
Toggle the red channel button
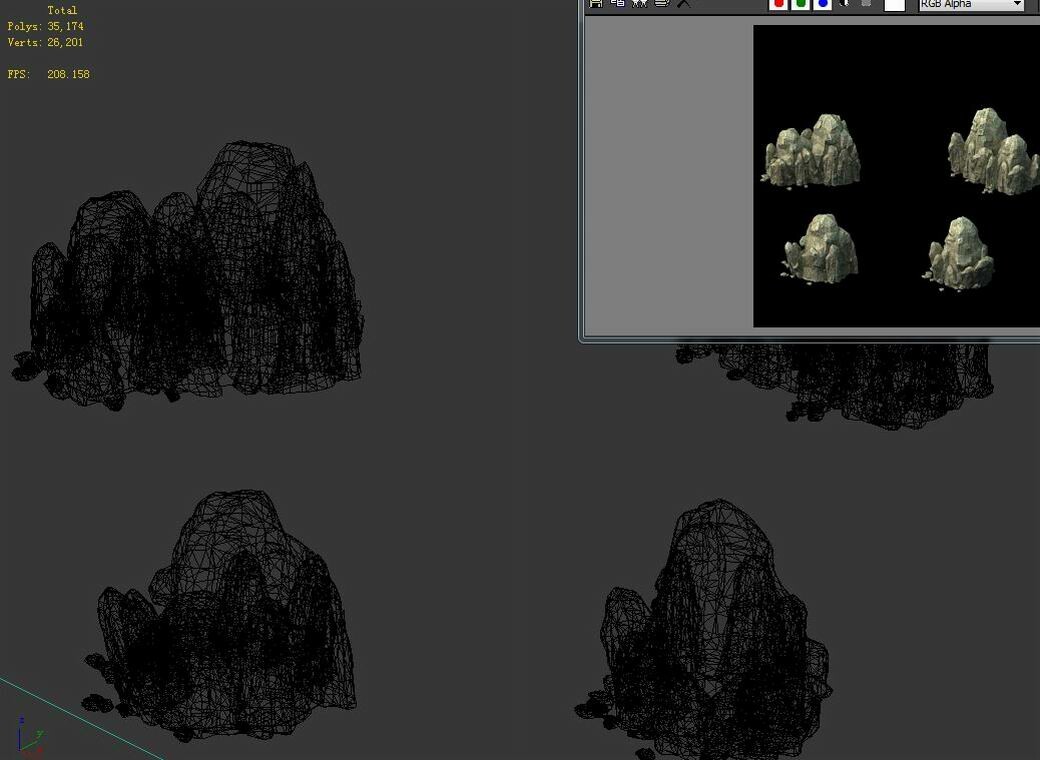tap(779, 4)
